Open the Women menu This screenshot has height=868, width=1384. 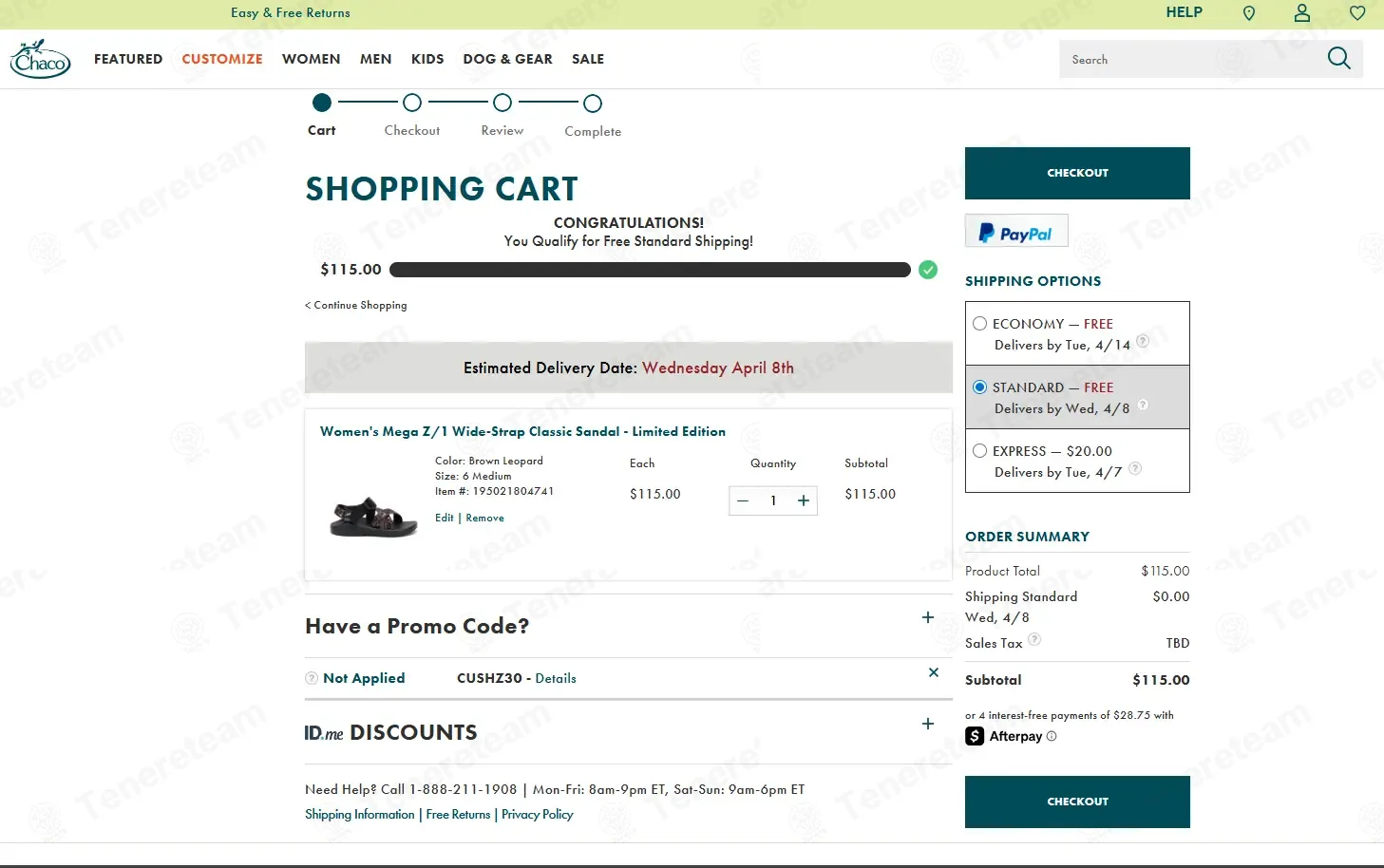311,59
